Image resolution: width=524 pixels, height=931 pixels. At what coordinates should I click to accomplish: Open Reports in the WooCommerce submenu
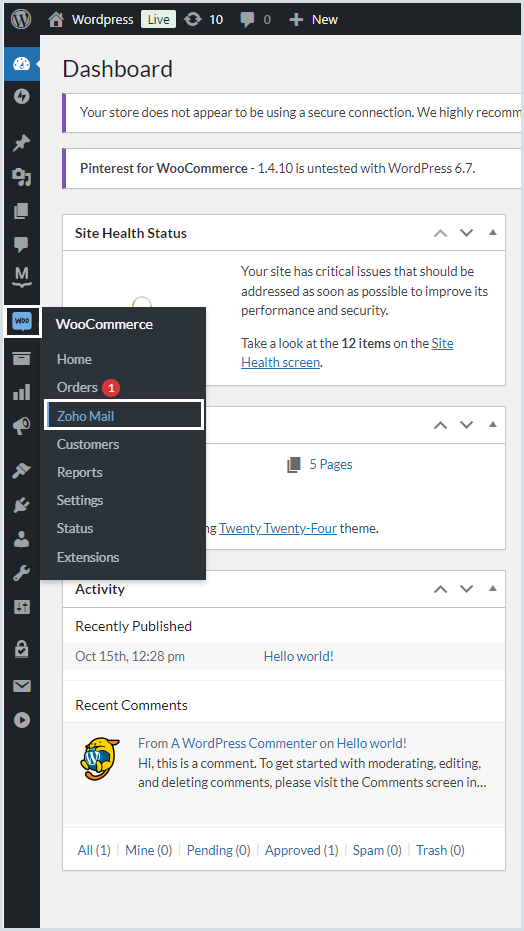pyautogui.click(x=80, y=472)
